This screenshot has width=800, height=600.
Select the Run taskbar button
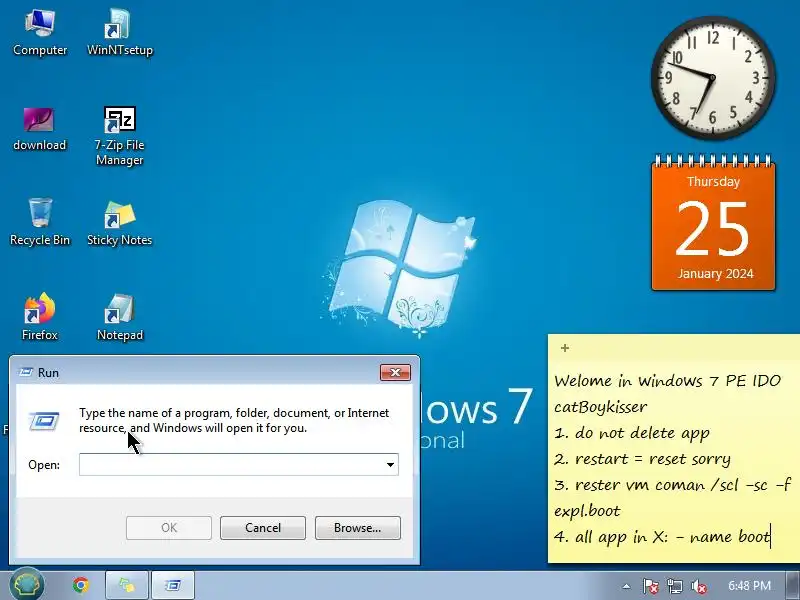[x=173, y=585]
